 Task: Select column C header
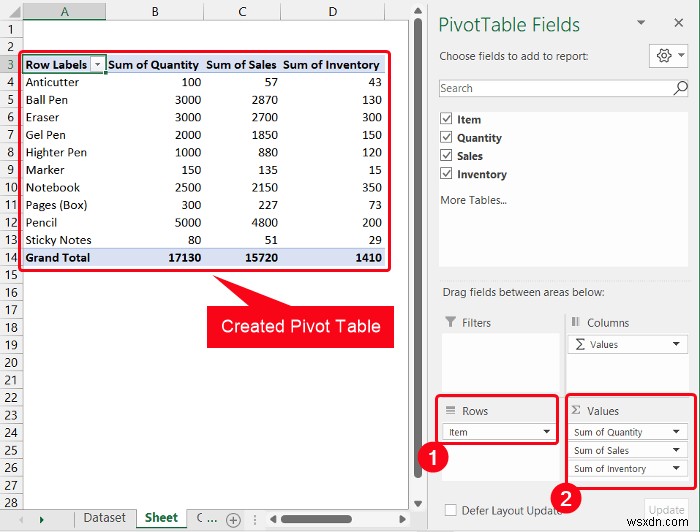242,12
